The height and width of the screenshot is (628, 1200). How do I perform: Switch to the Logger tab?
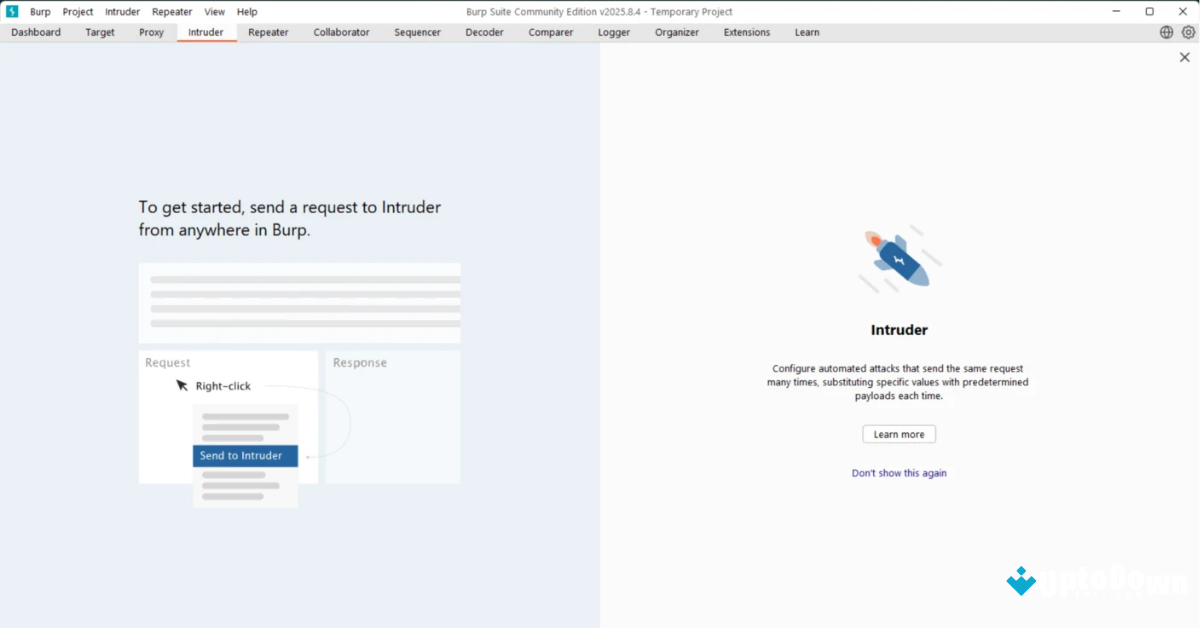(613, 32)
